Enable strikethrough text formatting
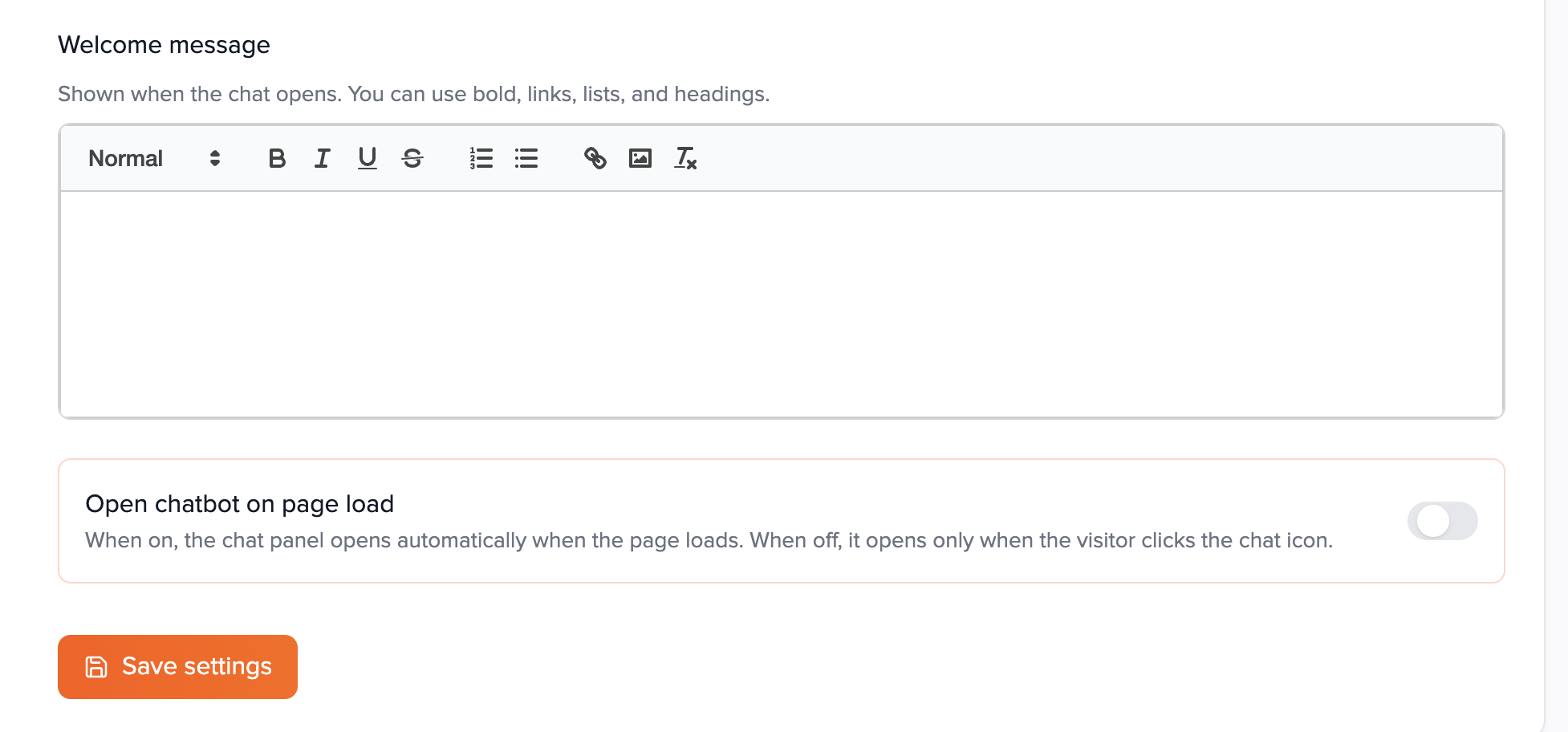1568x732 pixels. (x=412, y=158)
